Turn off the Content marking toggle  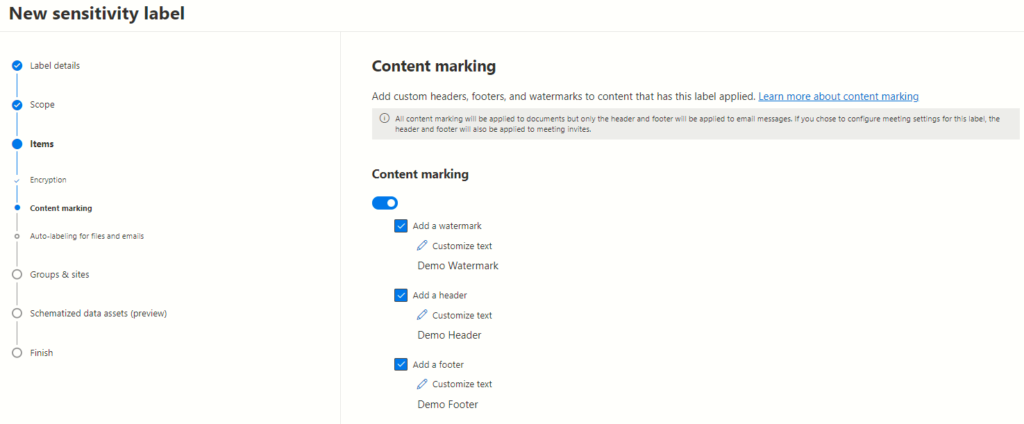pyautogui.click(x=385, y=203)
